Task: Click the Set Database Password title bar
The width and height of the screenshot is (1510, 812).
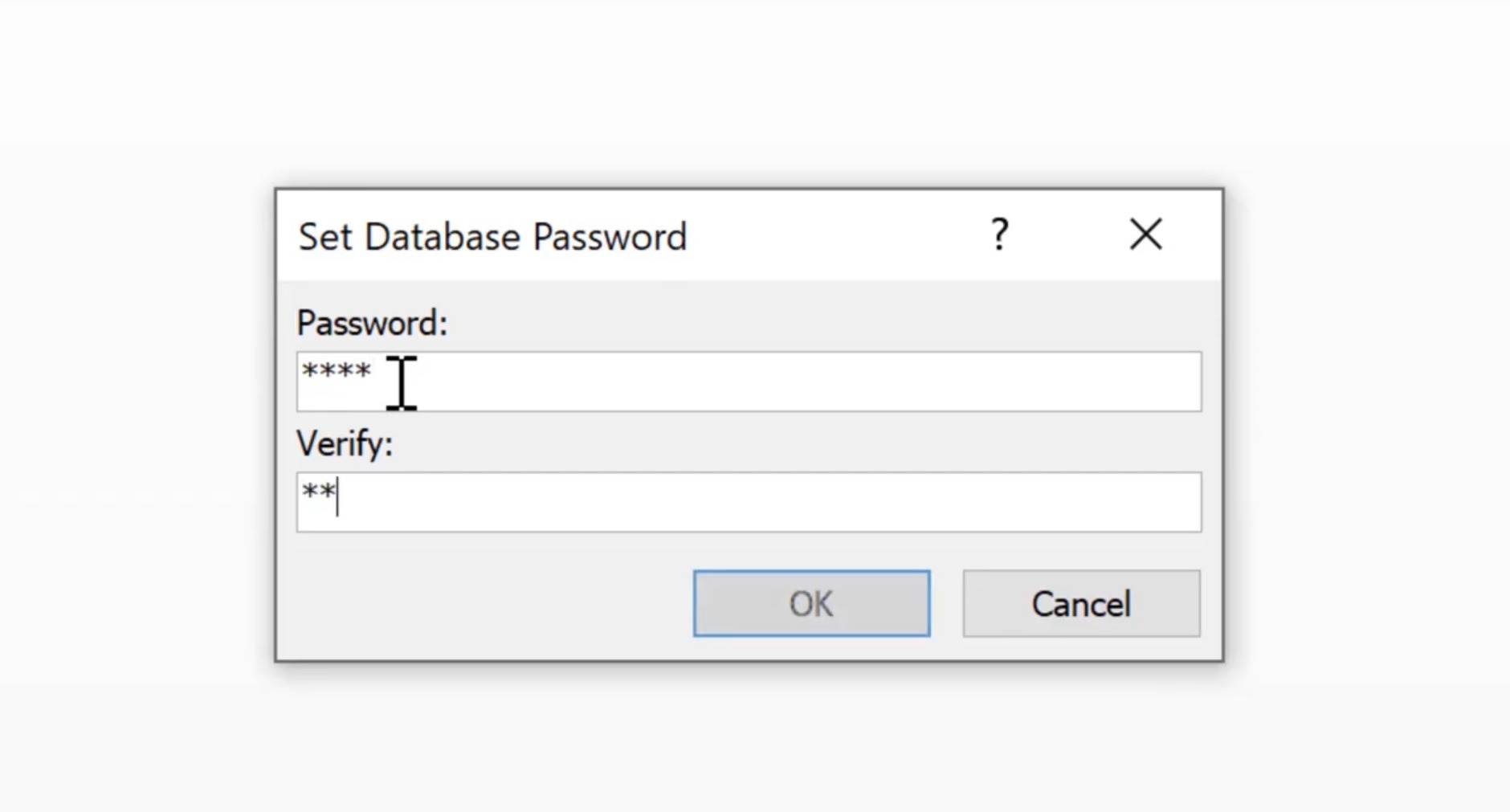Action: pos(562,235)
